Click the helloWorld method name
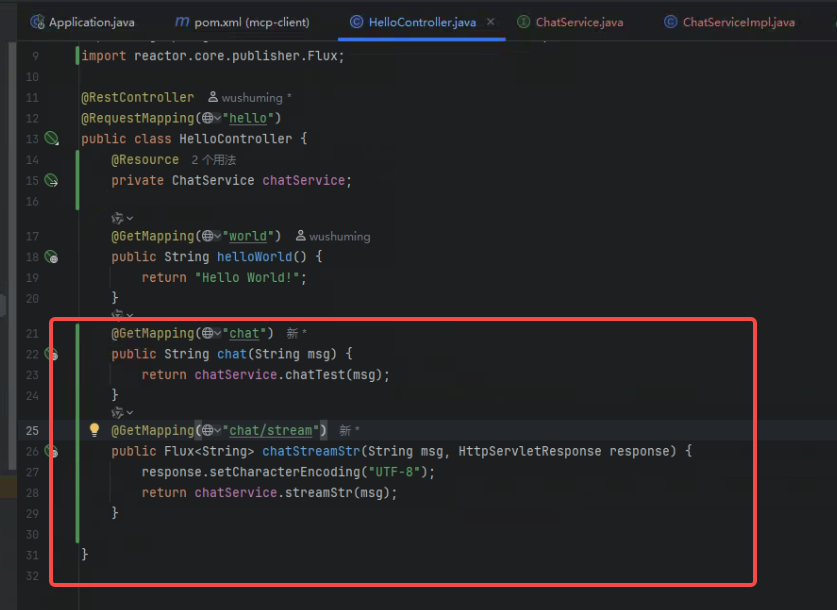 255,257
